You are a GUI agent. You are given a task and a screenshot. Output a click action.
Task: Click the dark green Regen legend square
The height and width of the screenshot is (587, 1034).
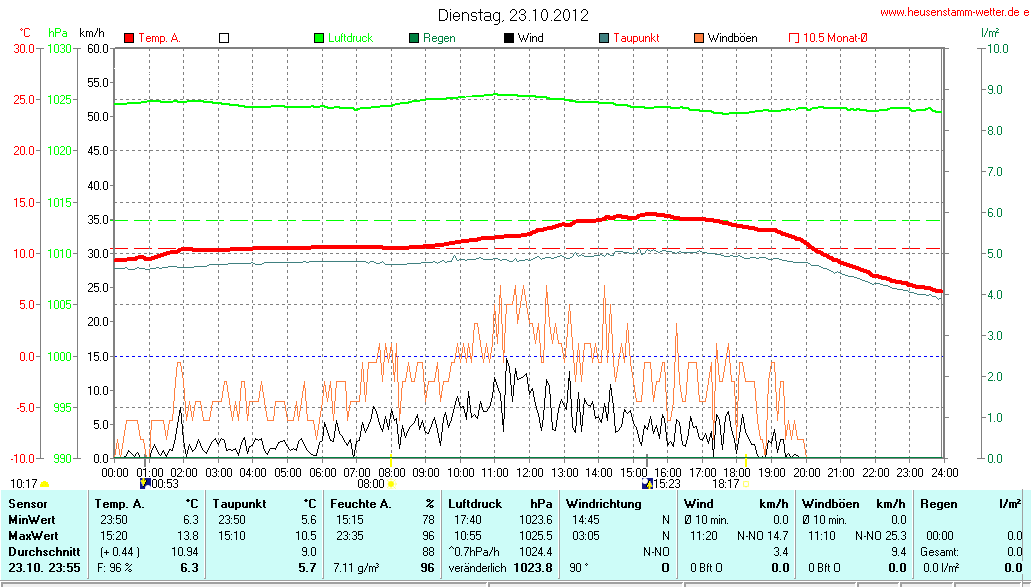(414, 38)
